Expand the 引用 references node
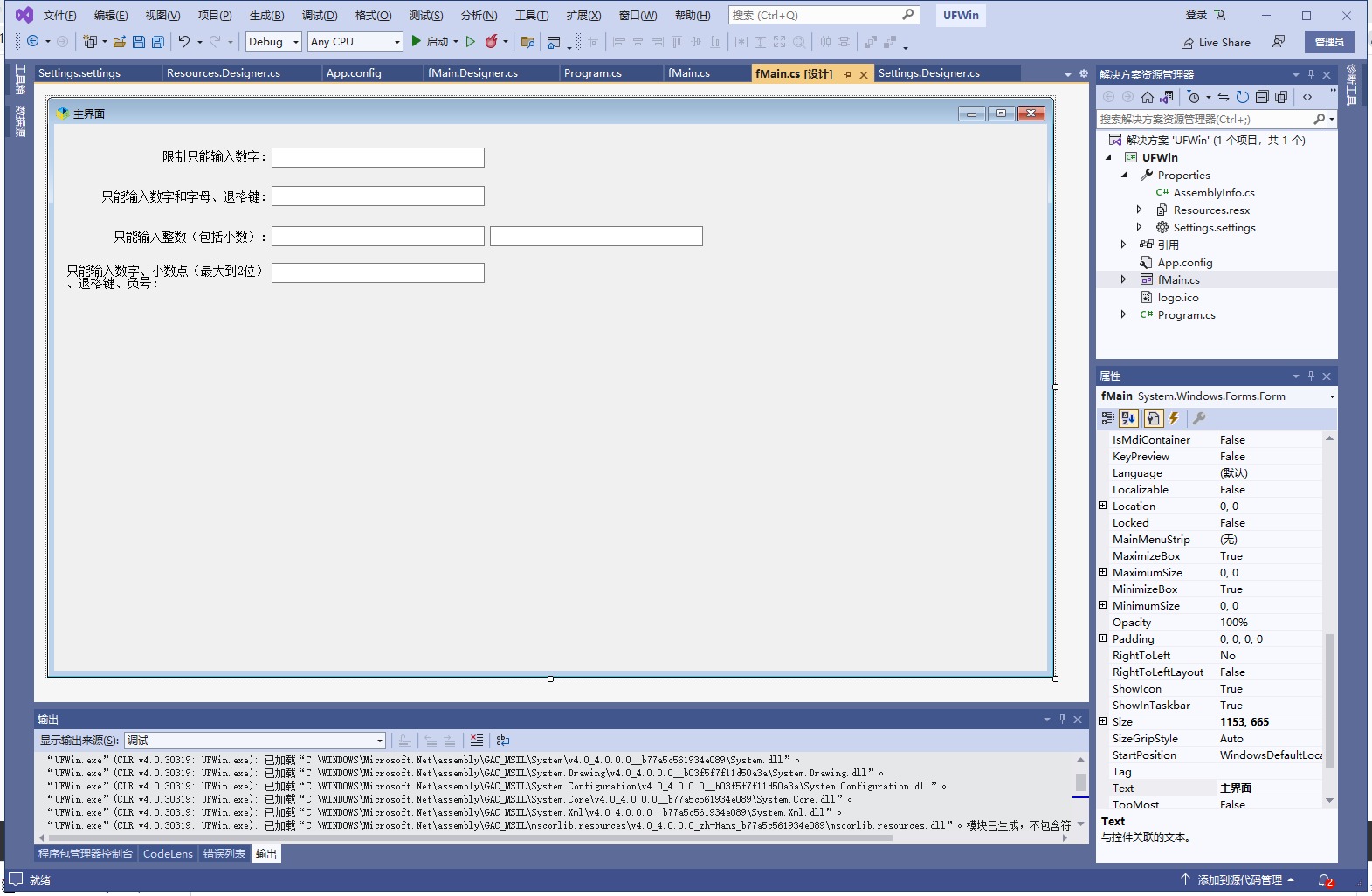This screenshot has height=896, width=1372. [1124, 245]
